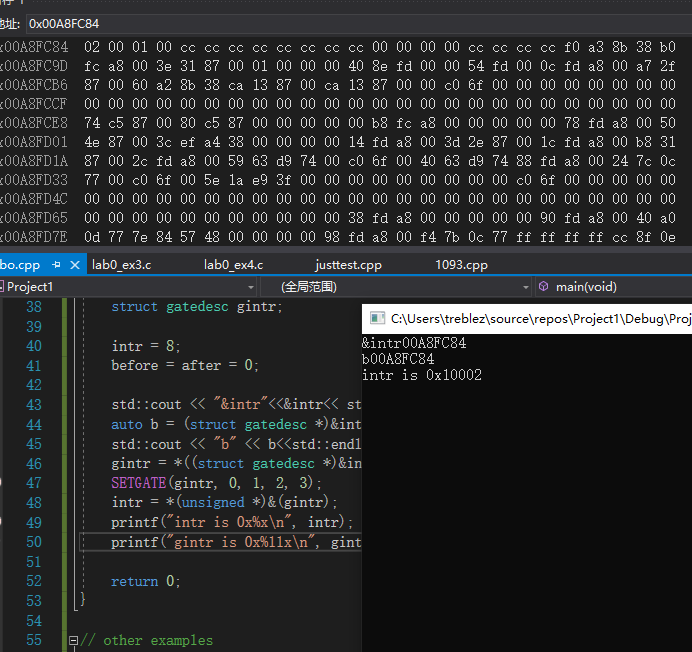The image size is (692, 652).
Task: Click memory row address 0x00A8FC9D
Action: click(x=34, y=66)
